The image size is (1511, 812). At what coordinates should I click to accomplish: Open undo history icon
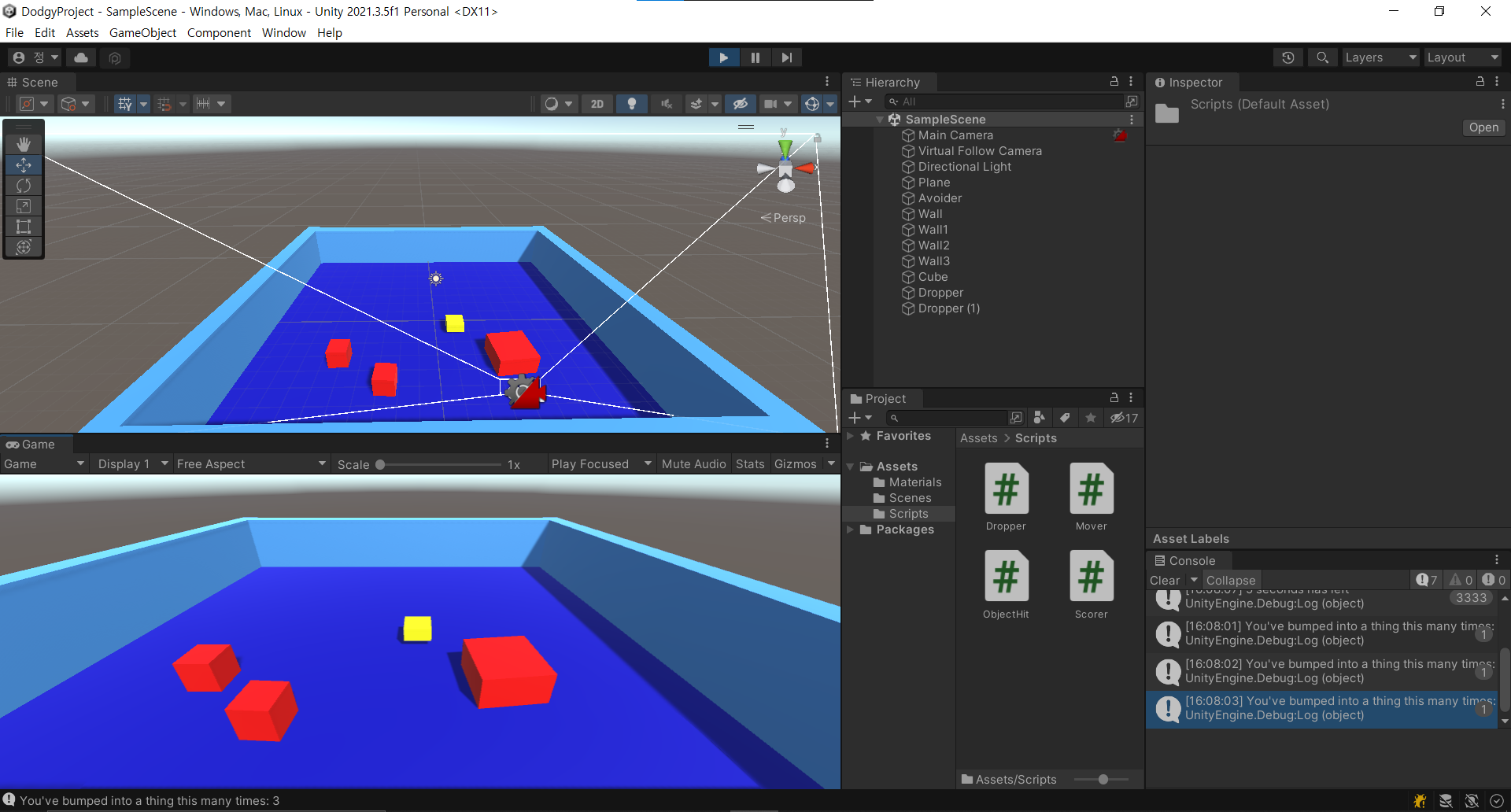tap(1288, 57)
